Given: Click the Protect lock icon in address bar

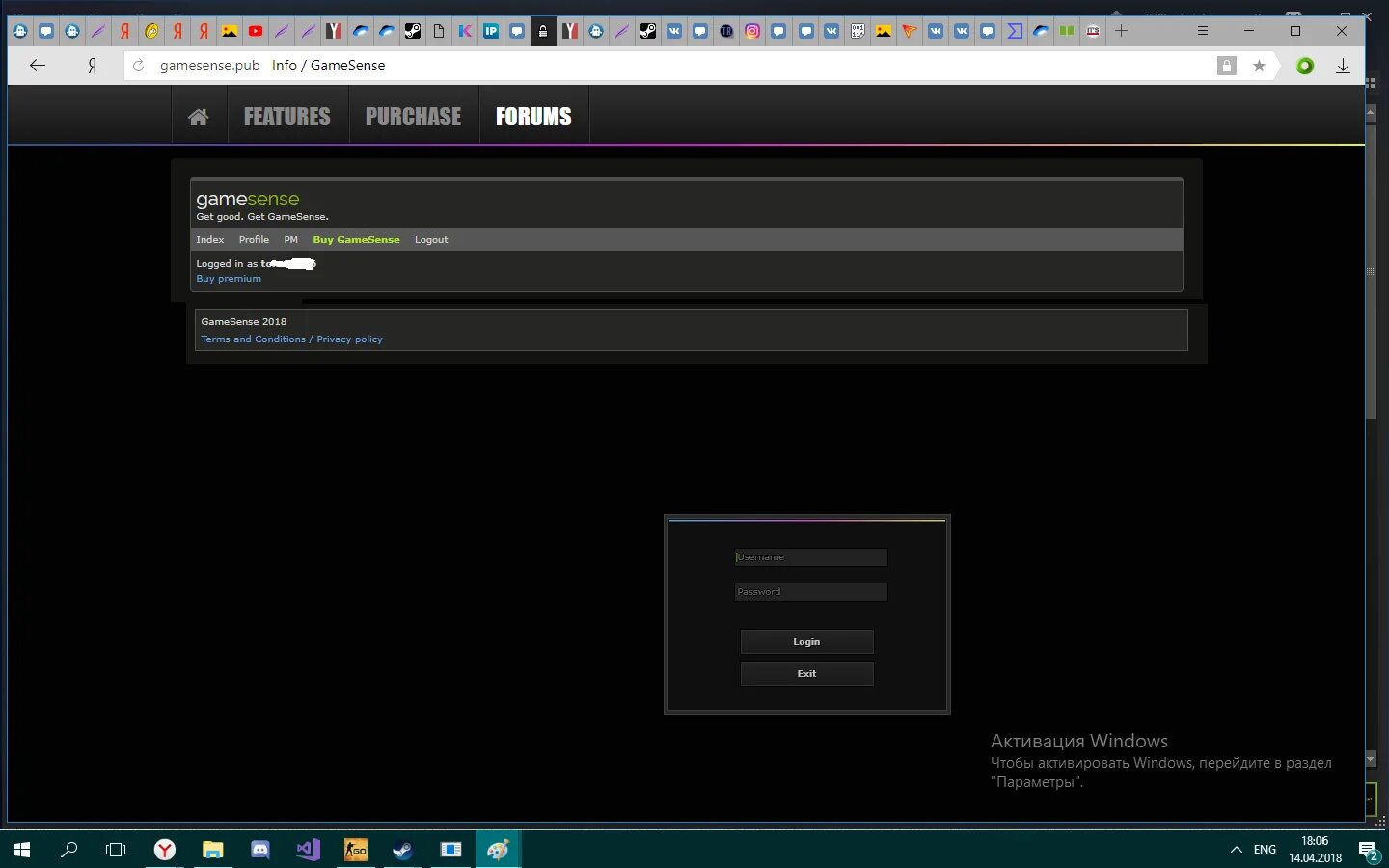Looking at the screenshot, I should pos(1226,66).
